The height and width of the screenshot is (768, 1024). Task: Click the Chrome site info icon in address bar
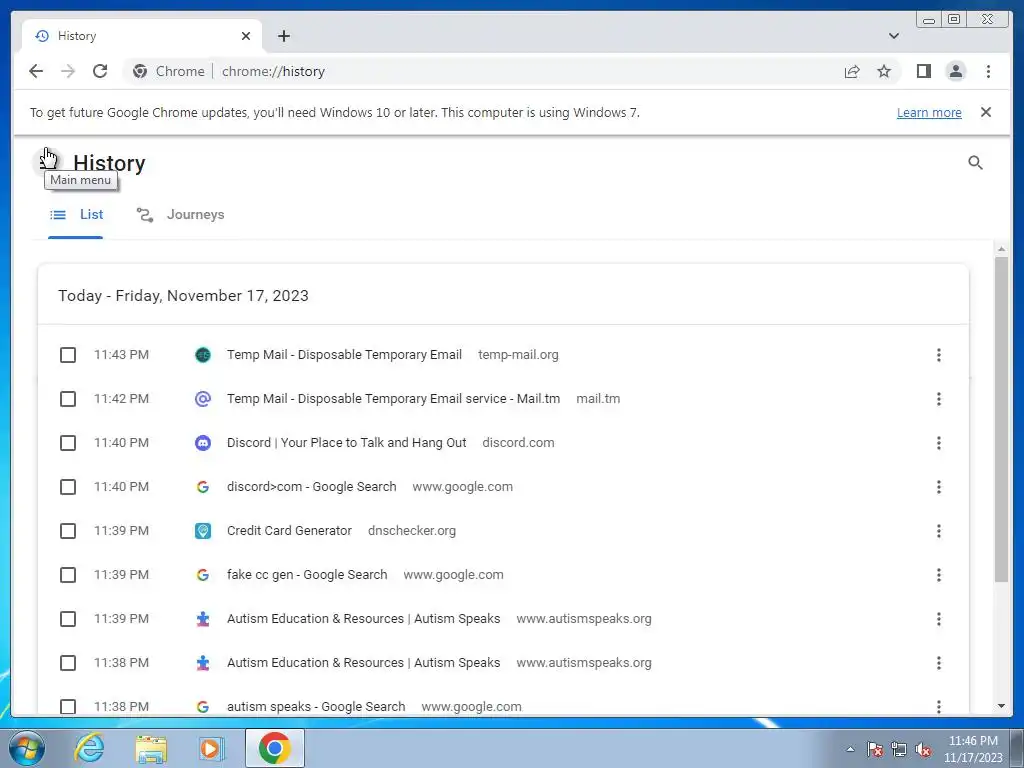[x=140, y=71]
